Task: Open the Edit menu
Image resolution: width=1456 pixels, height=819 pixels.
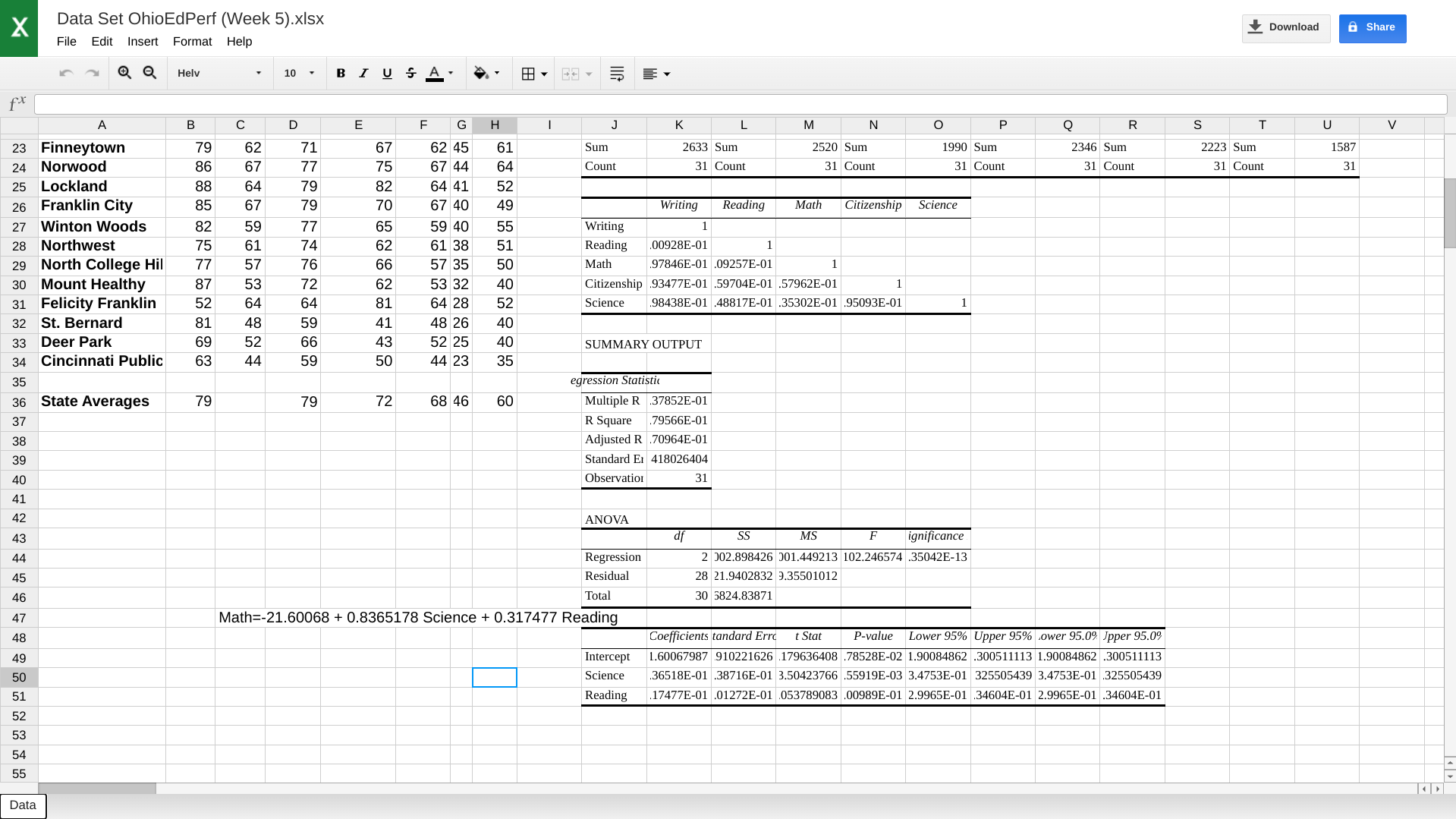Action: (102, 42)
